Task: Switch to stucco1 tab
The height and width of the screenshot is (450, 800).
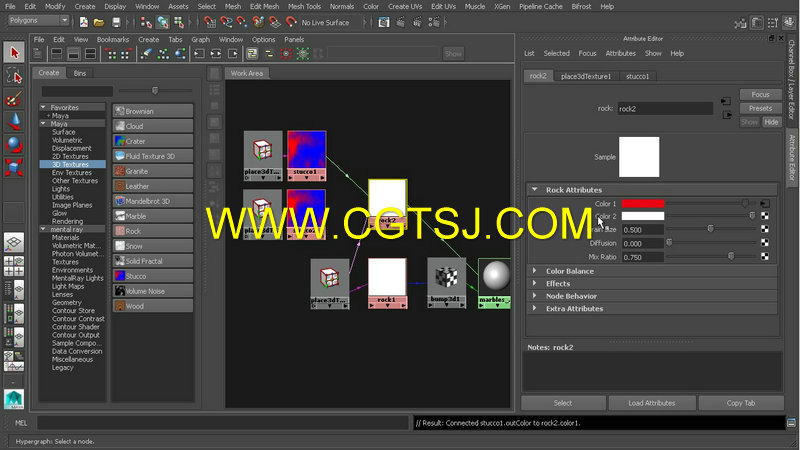Action: (x=638, y=76)
